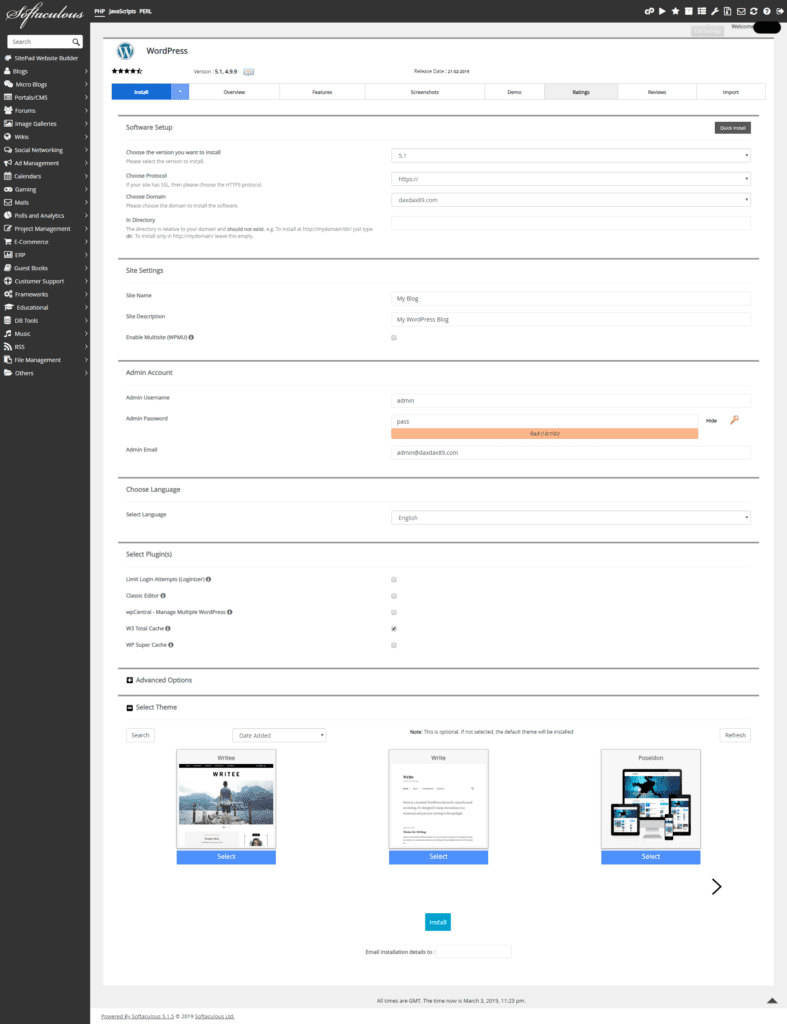Click info icon next to W3 Total Cache
The height and width of the screenshot is (1024, 787).
pyautogui.click(x=168, y=628)
